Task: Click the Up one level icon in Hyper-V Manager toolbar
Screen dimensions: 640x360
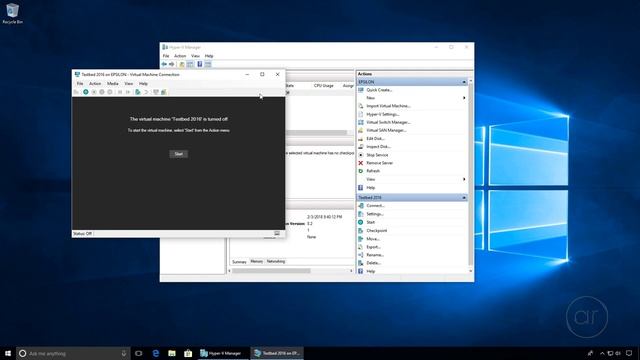Action: (182, 64)
